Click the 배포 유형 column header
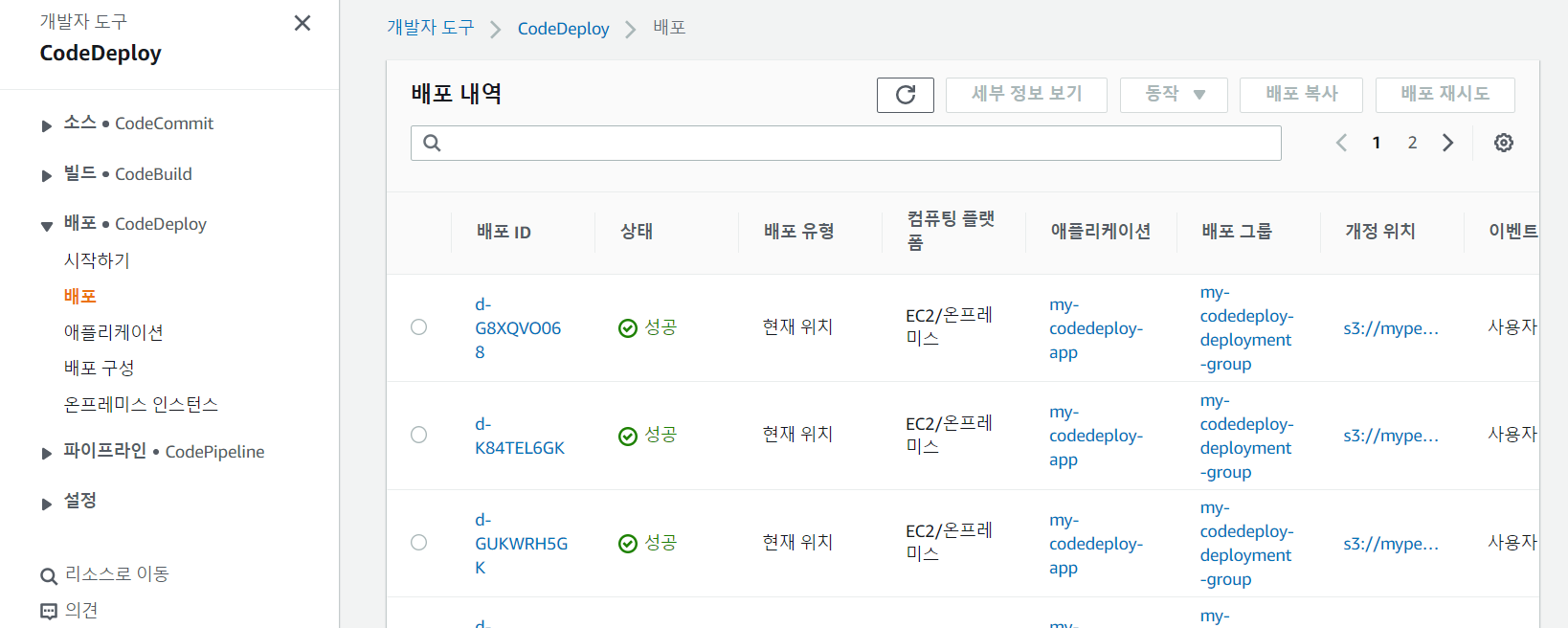This screenshot has height=628, width=1568. (x=799, y=231)
